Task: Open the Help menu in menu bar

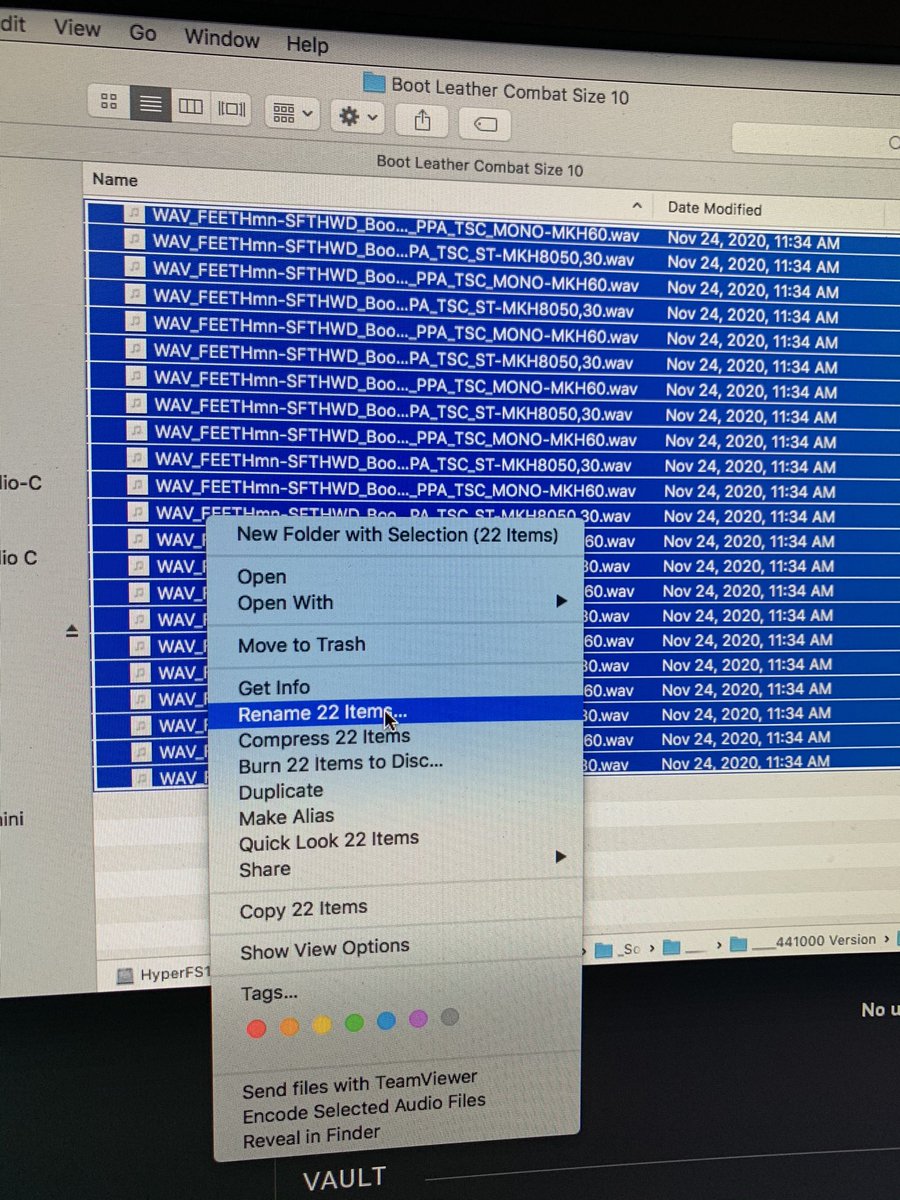Action: click(307, 44)
